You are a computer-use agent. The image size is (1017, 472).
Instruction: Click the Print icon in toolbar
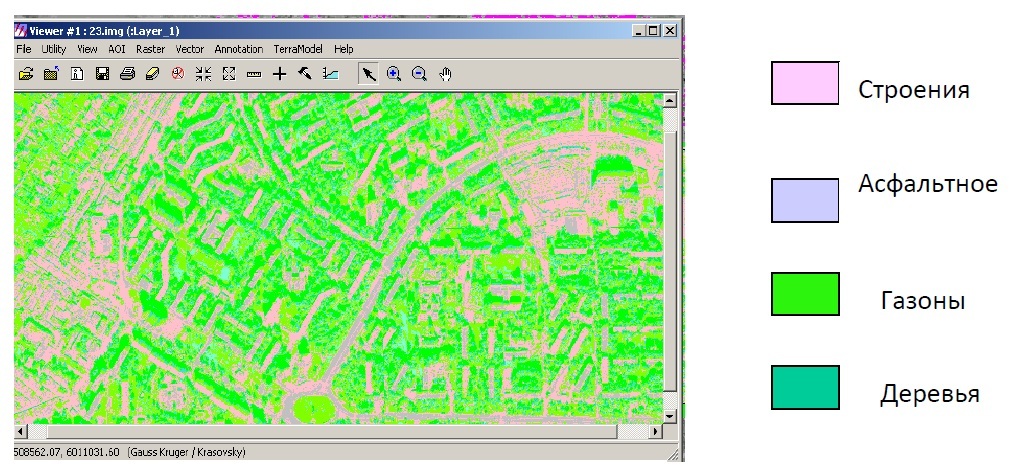[x=127, y=73]
